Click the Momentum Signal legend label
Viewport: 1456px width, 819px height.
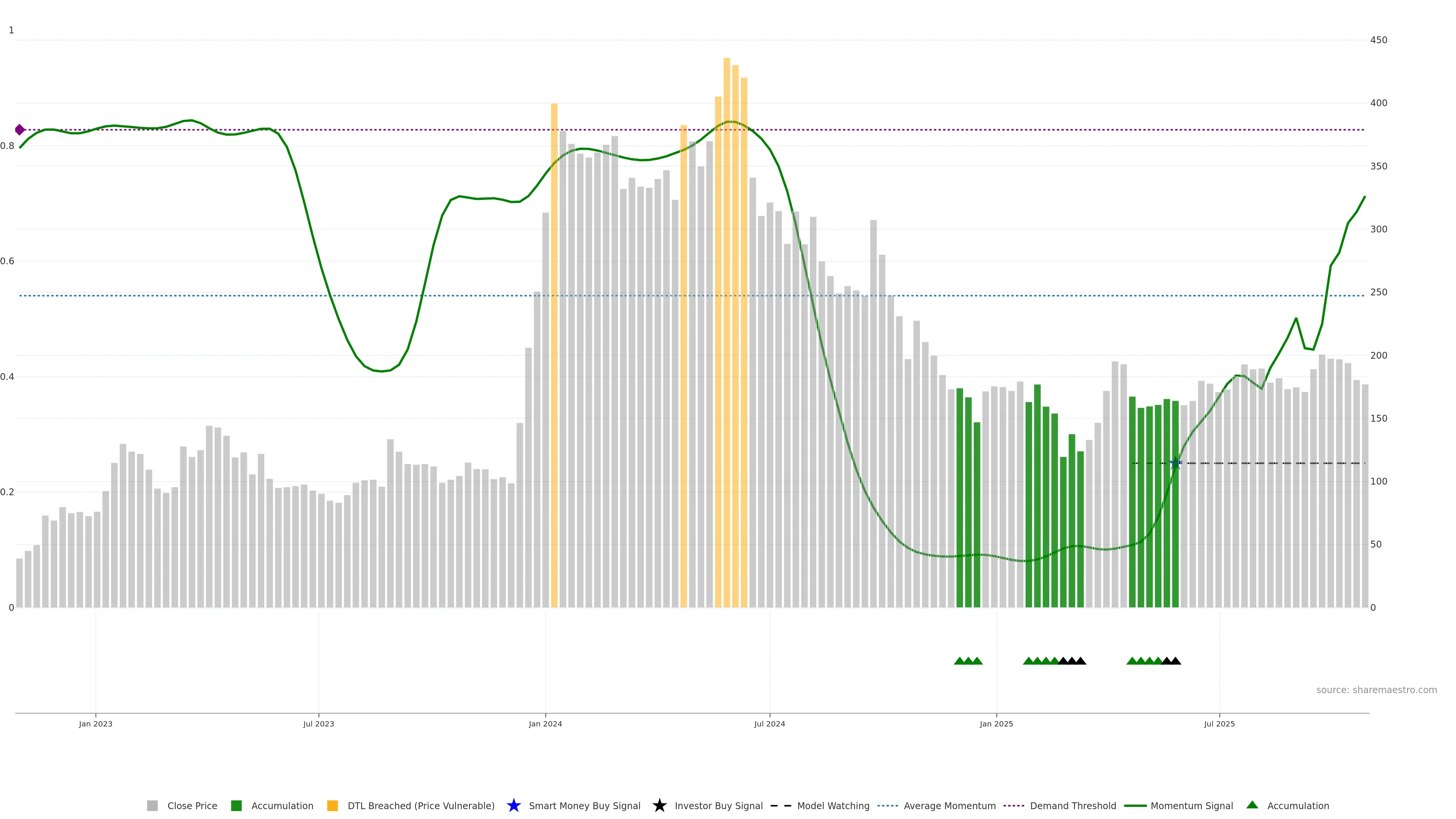pyautogui.click(x=1191, y=805)
